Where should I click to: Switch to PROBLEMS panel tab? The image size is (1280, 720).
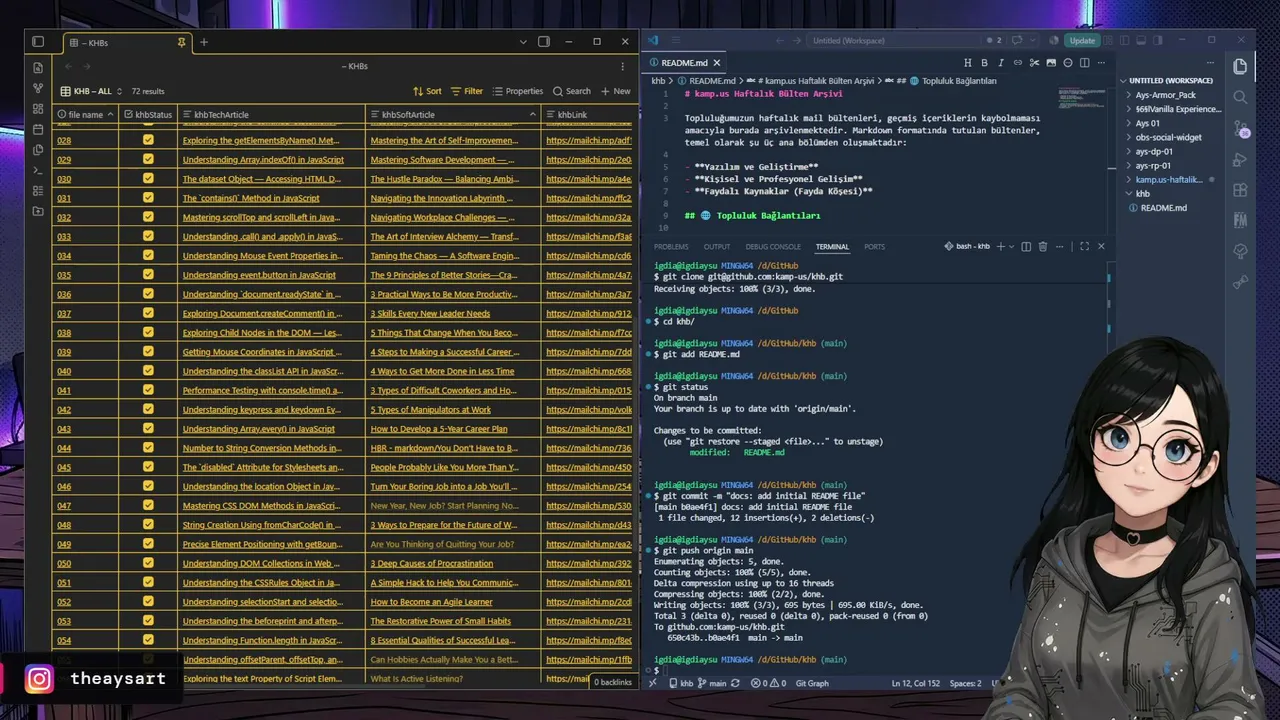click(x=671, y=246)
